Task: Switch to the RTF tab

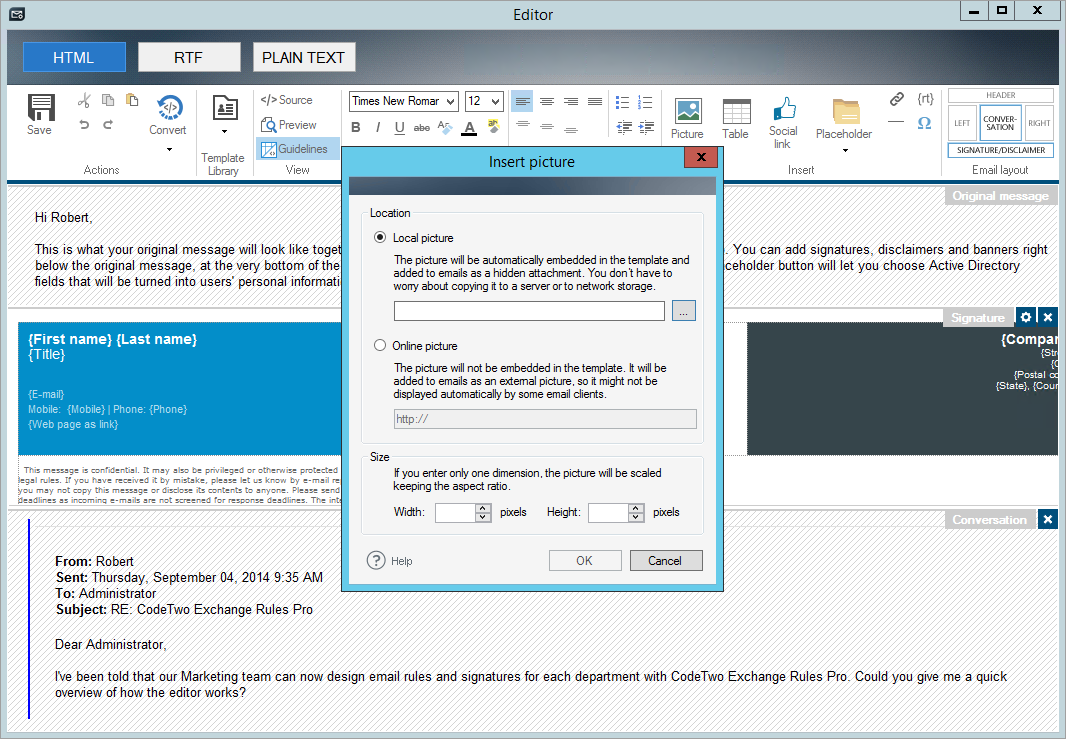Action: pos(189,57)
